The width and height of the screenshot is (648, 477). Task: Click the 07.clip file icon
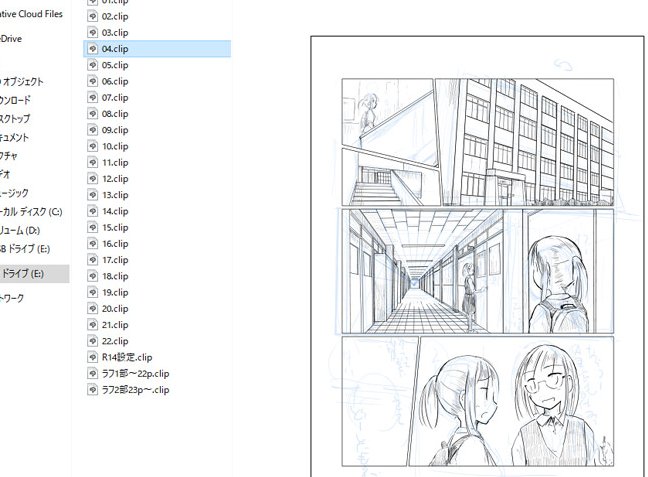pyautogui.click(x=93, y=98)
